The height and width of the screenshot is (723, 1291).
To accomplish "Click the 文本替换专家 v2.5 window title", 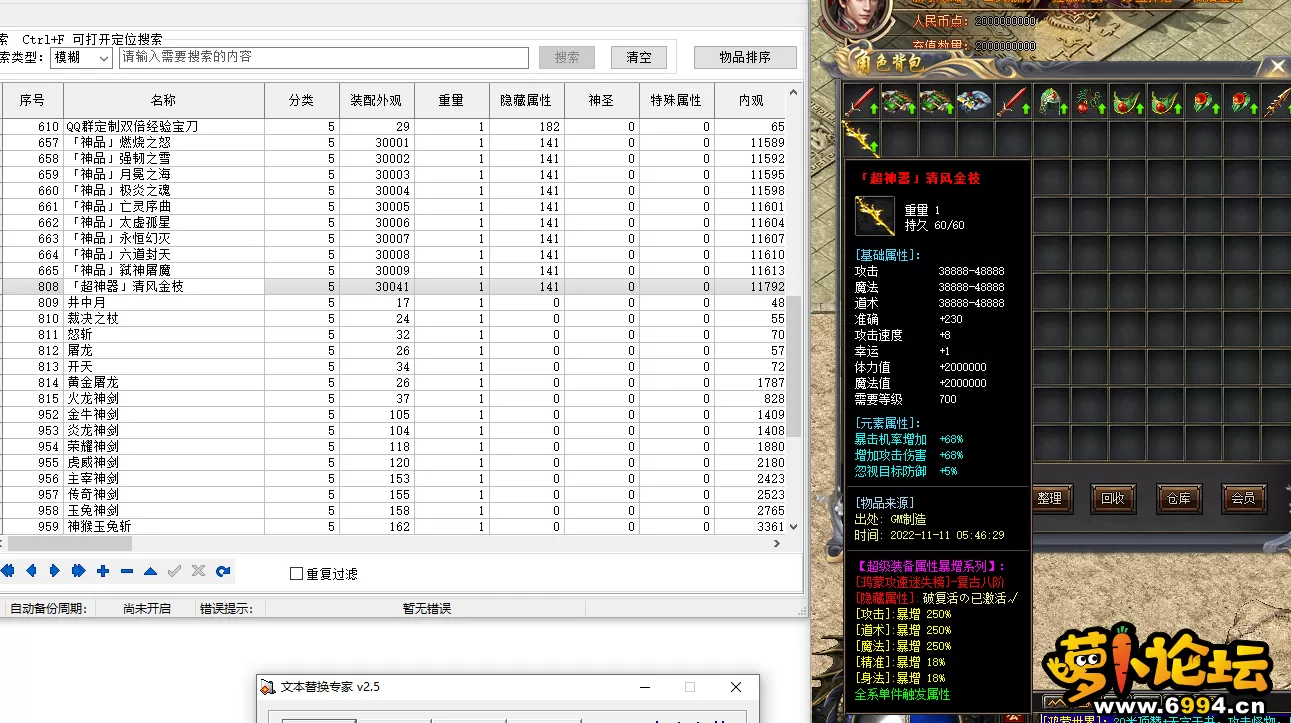I will pos(330,687).
